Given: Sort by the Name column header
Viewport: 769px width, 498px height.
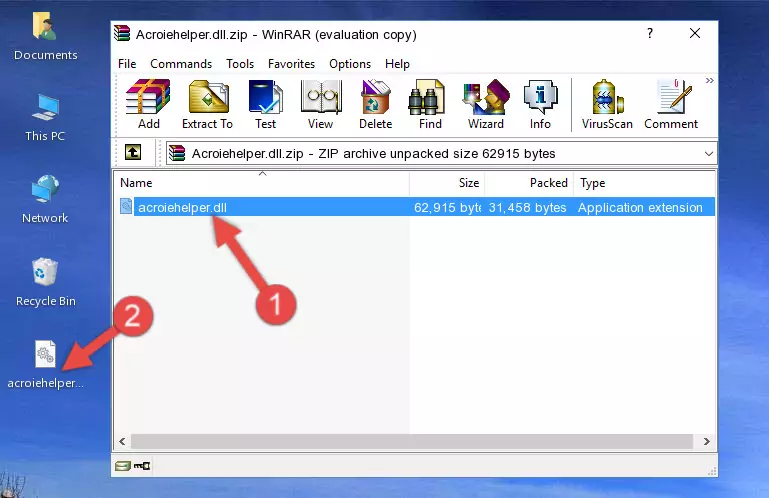Looking at the screenshot, I should tap(262, 183).
